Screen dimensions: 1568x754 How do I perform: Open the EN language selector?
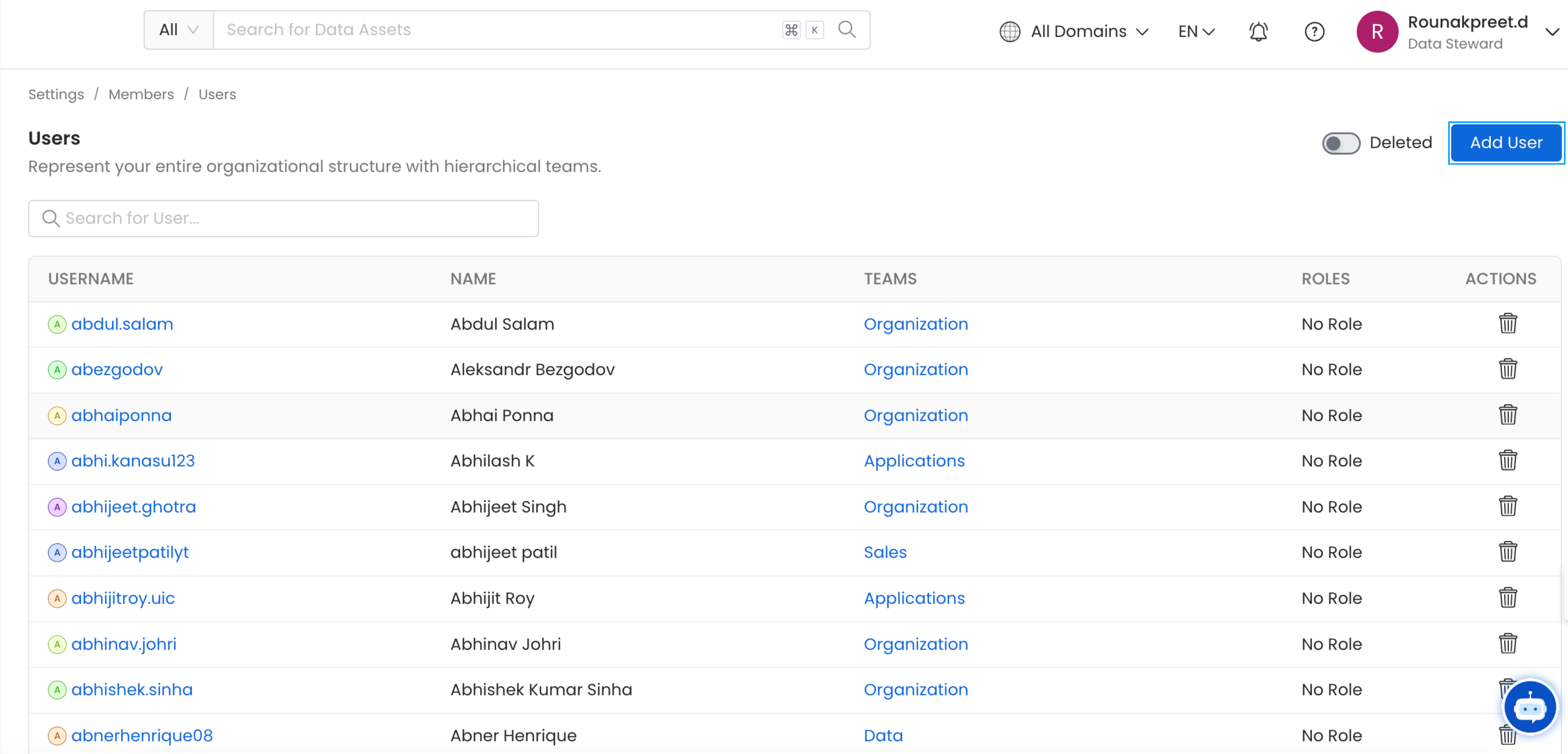click(x=1195, y=32)
